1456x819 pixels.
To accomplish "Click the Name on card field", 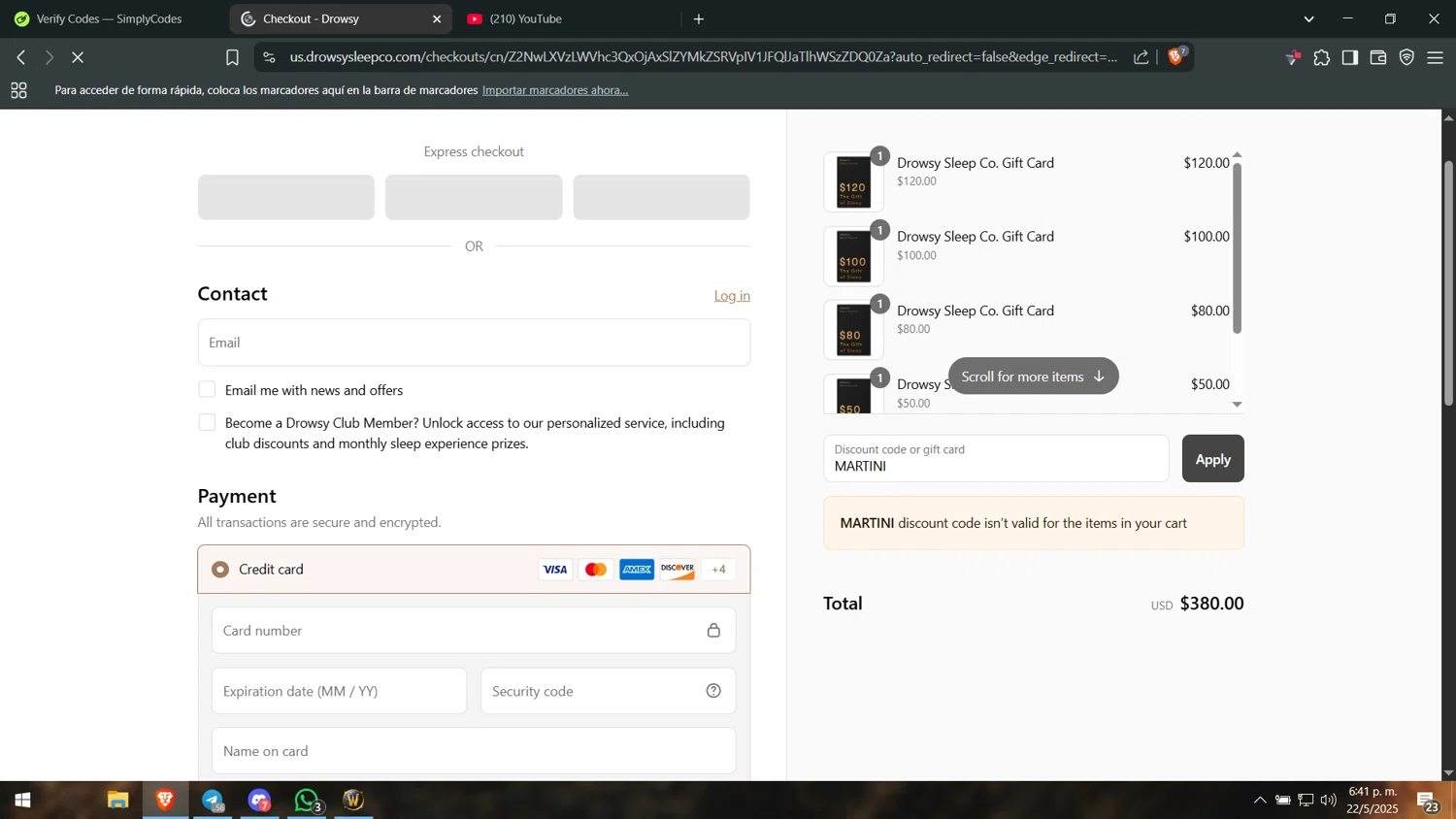I will pyautogui.click(x=474, y=751).
